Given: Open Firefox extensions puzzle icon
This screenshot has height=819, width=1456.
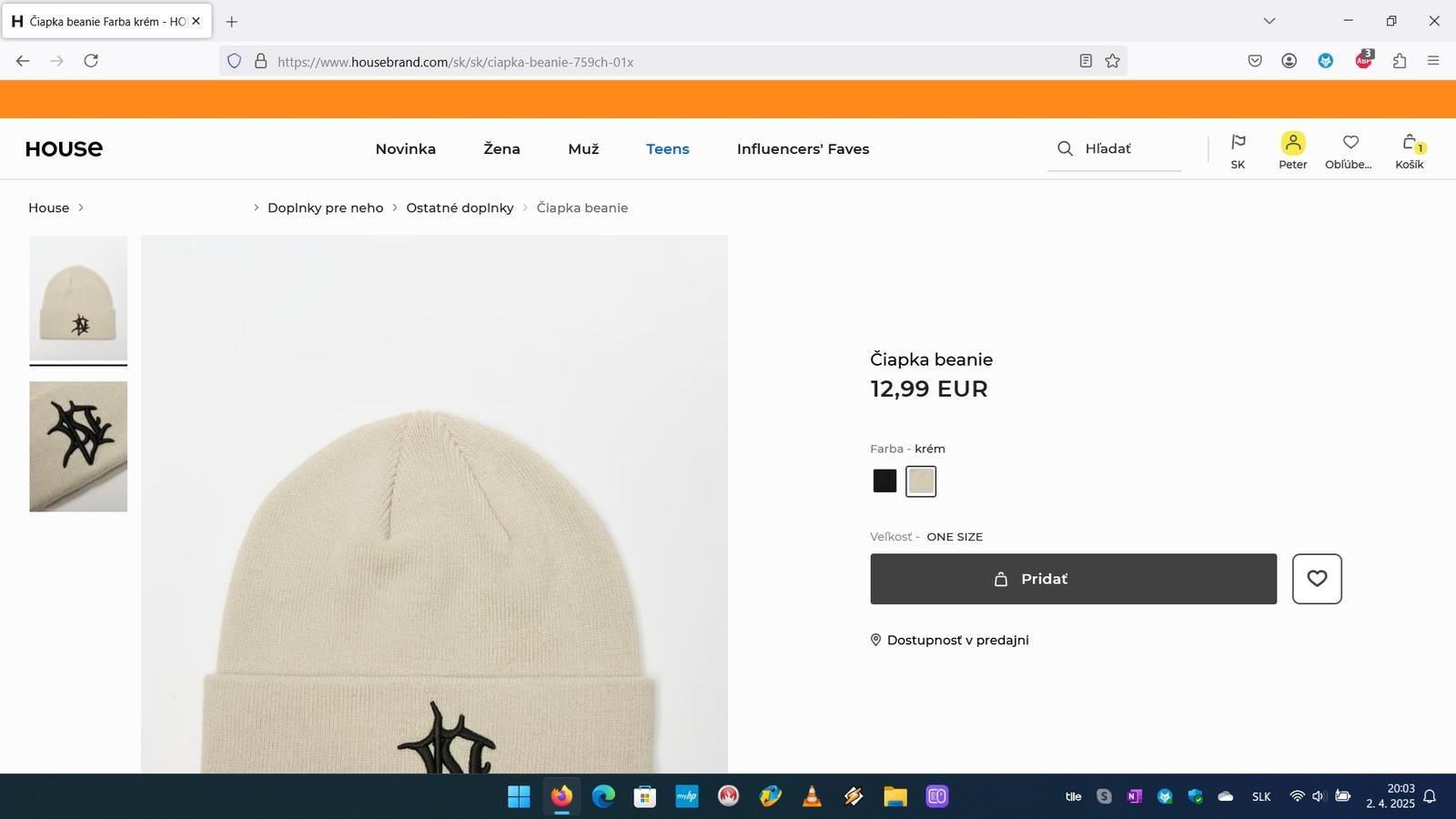Looking at the screenshot, I should [x=1400, y=61].
